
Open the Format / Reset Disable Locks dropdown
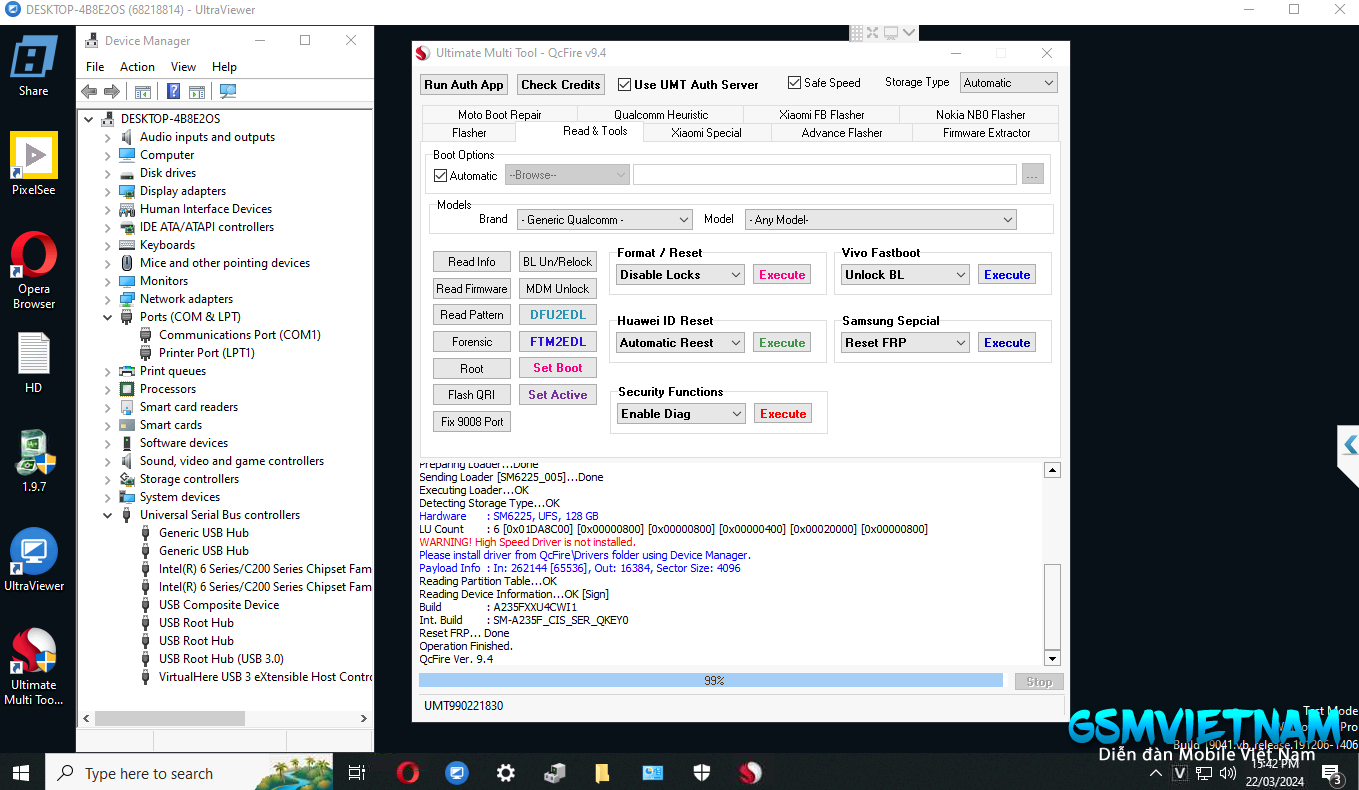(x=680, y=275)
